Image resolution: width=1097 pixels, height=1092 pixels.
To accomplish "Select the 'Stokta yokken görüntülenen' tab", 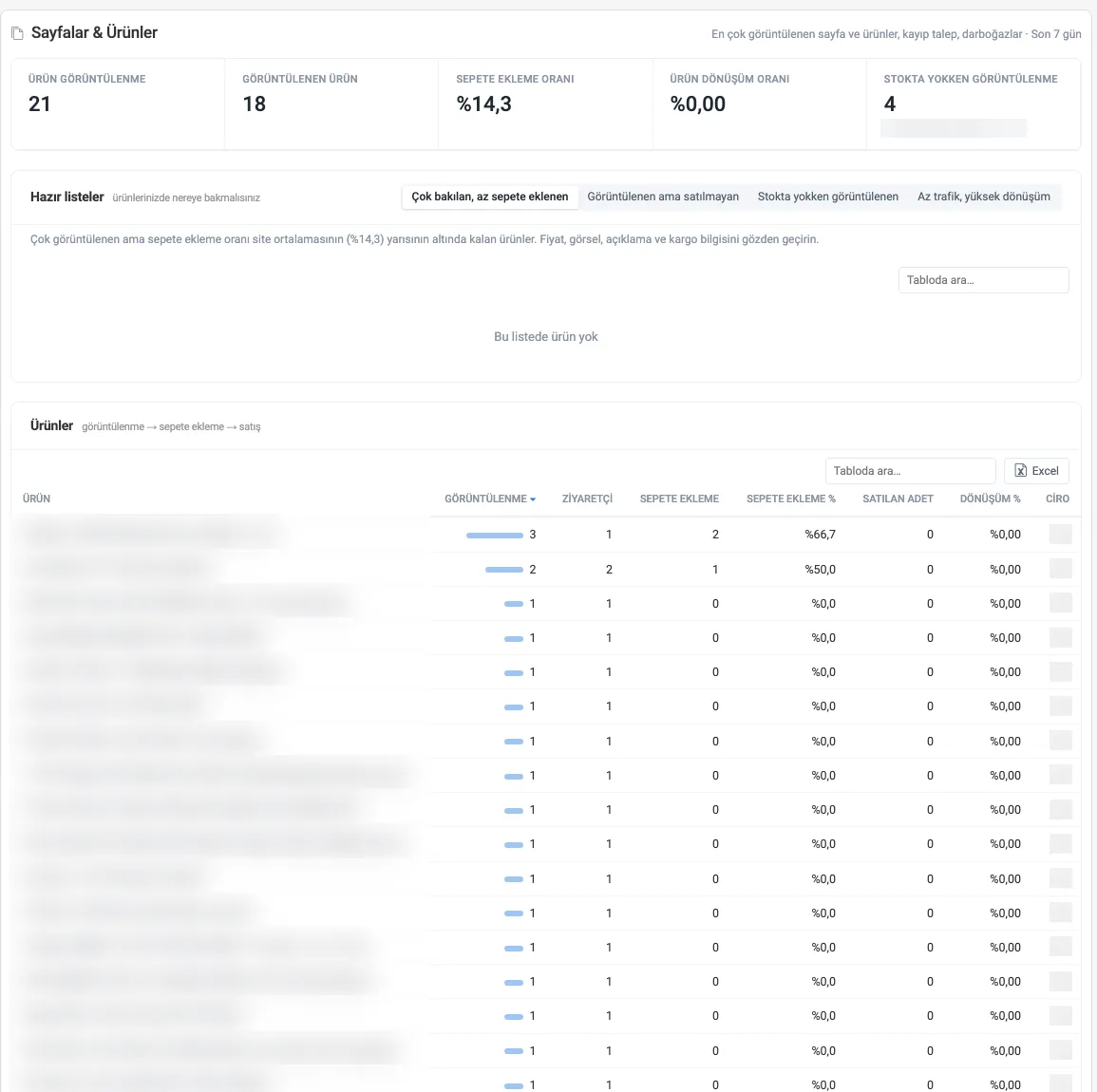I will pyautogui.click(x=827, y=197).
